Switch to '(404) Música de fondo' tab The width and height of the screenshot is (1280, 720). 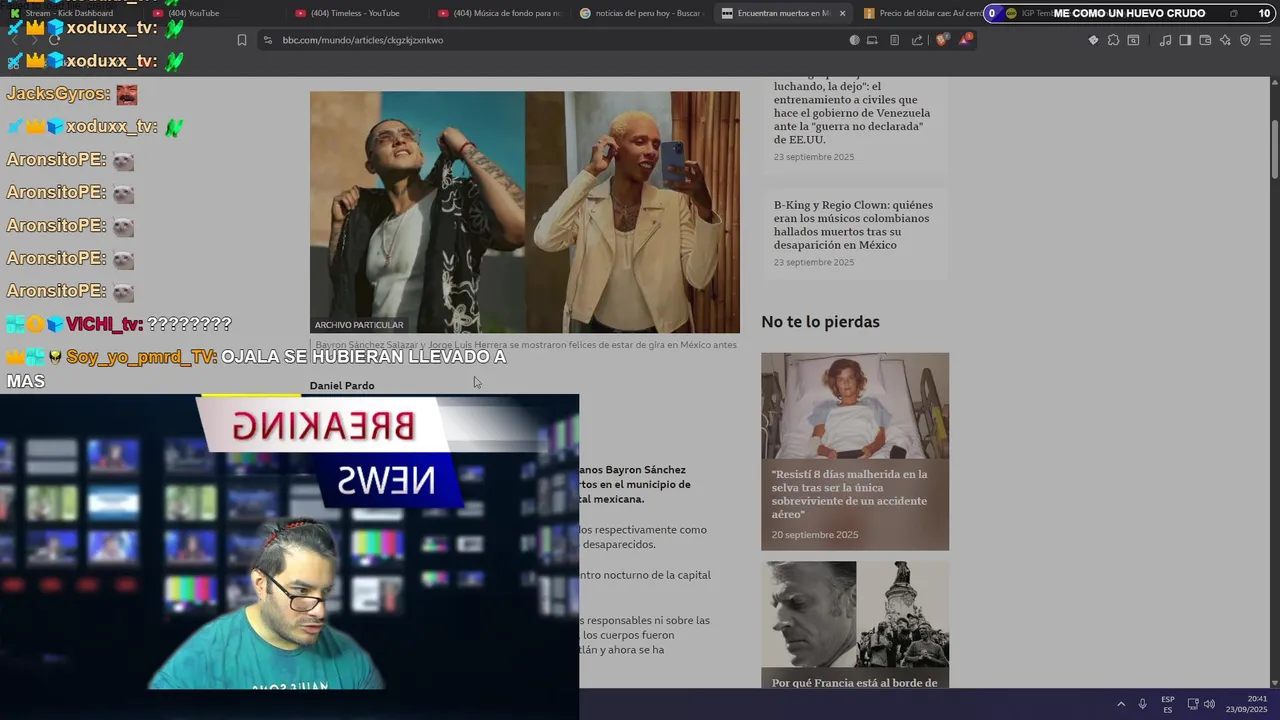[x=500, y=13]
